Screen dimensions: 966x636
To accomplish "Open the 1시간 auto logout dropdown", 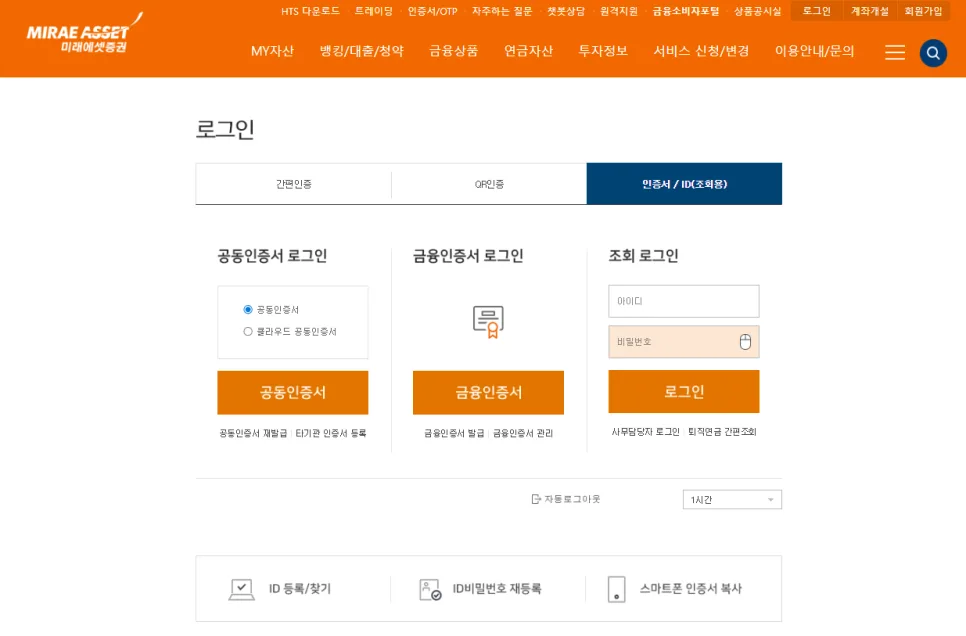I will [x=732, y=499].
